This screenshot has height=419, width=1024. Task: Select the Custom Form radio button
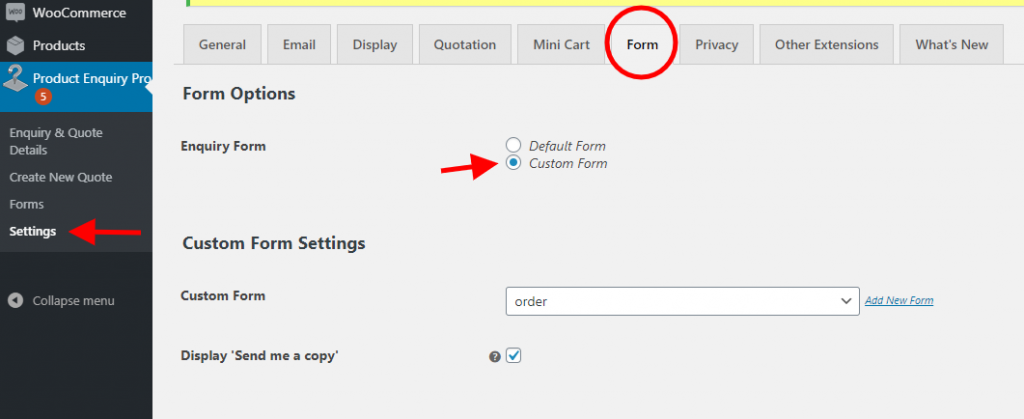(514, 163)
